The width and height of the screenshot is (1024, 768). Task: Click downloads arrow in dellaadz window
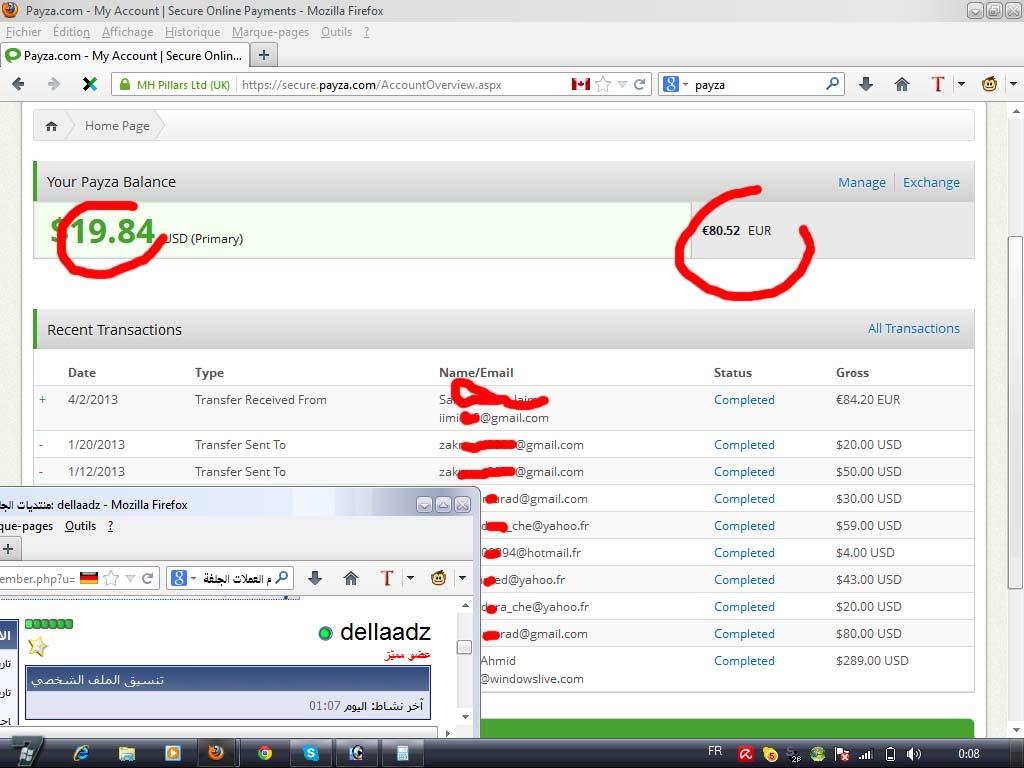[x=315, y=578]
